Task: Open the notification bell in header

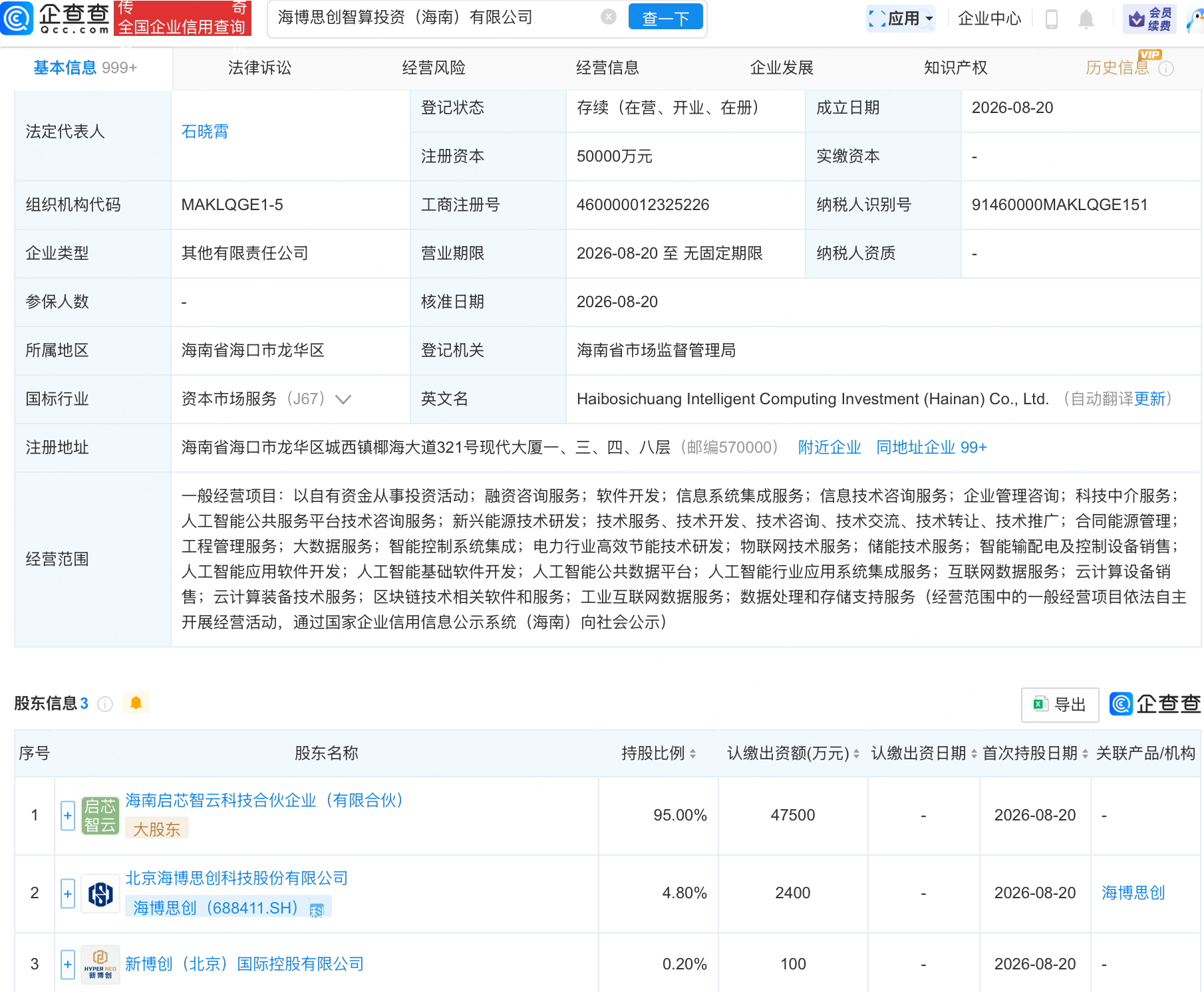Action: pos(1086,19)
